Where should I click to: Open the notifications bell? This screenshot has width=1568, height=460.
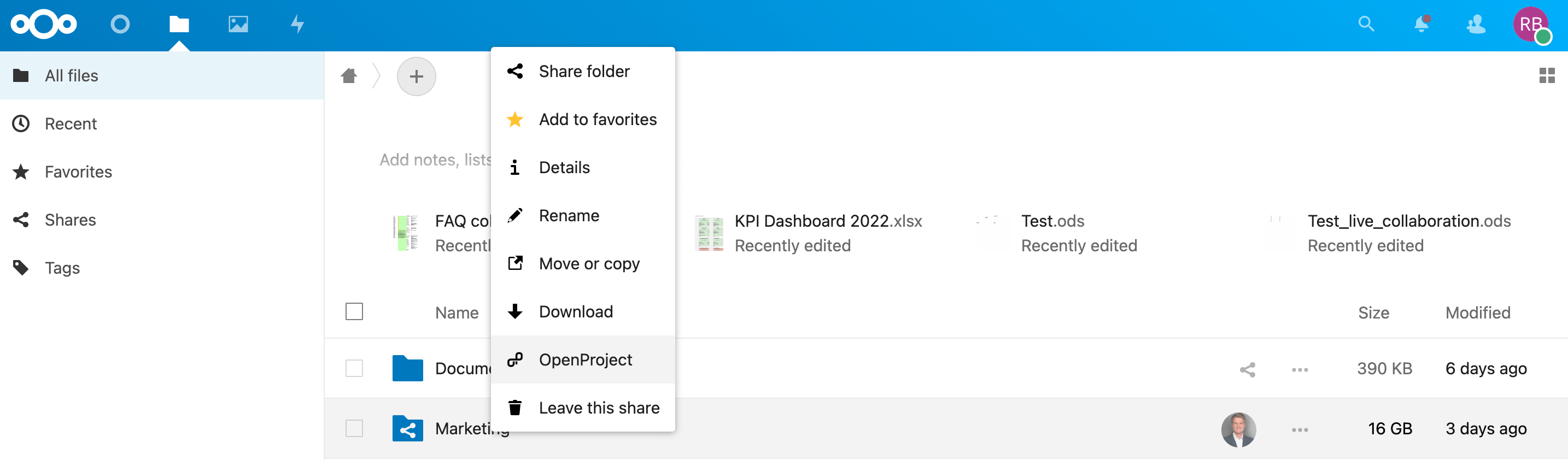(x=1421, y=25)
